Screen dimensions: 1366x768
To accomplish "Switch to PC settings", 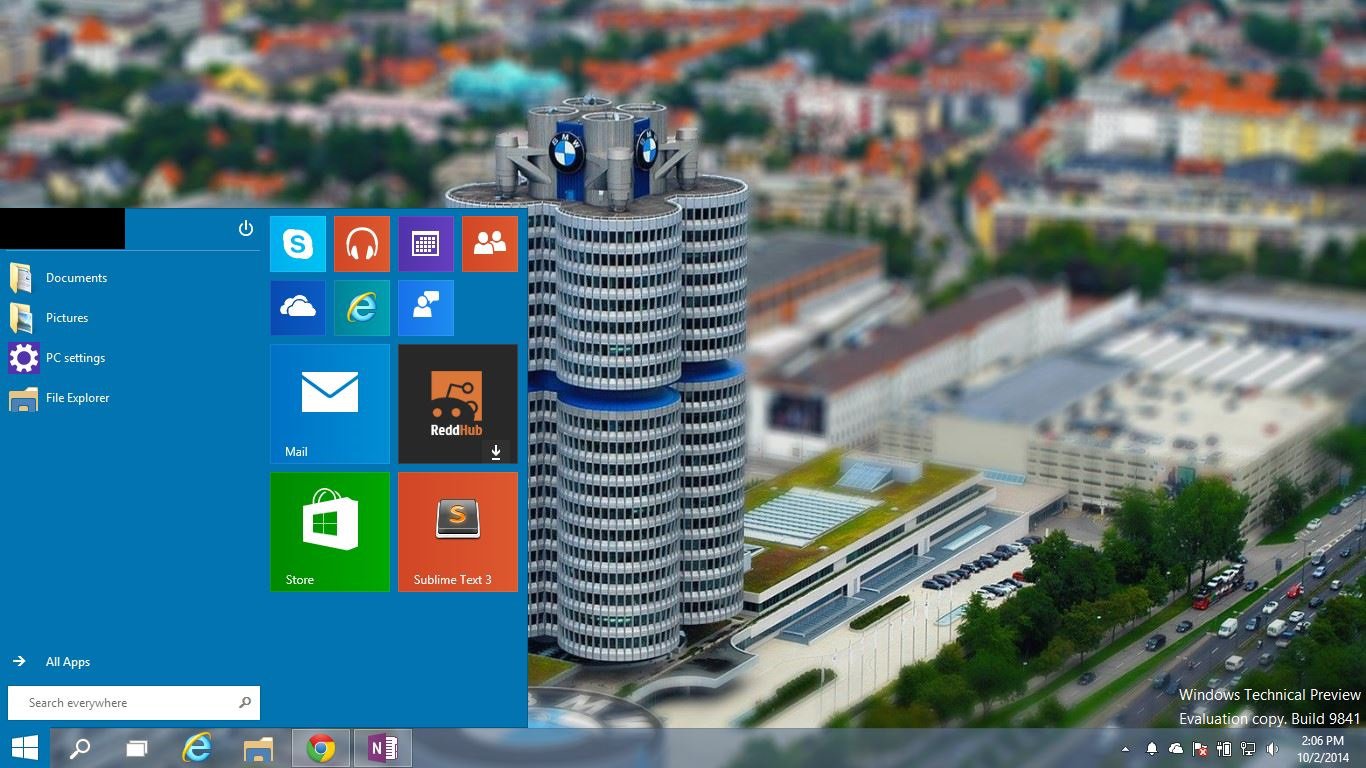I will click(x=74, y=357).
